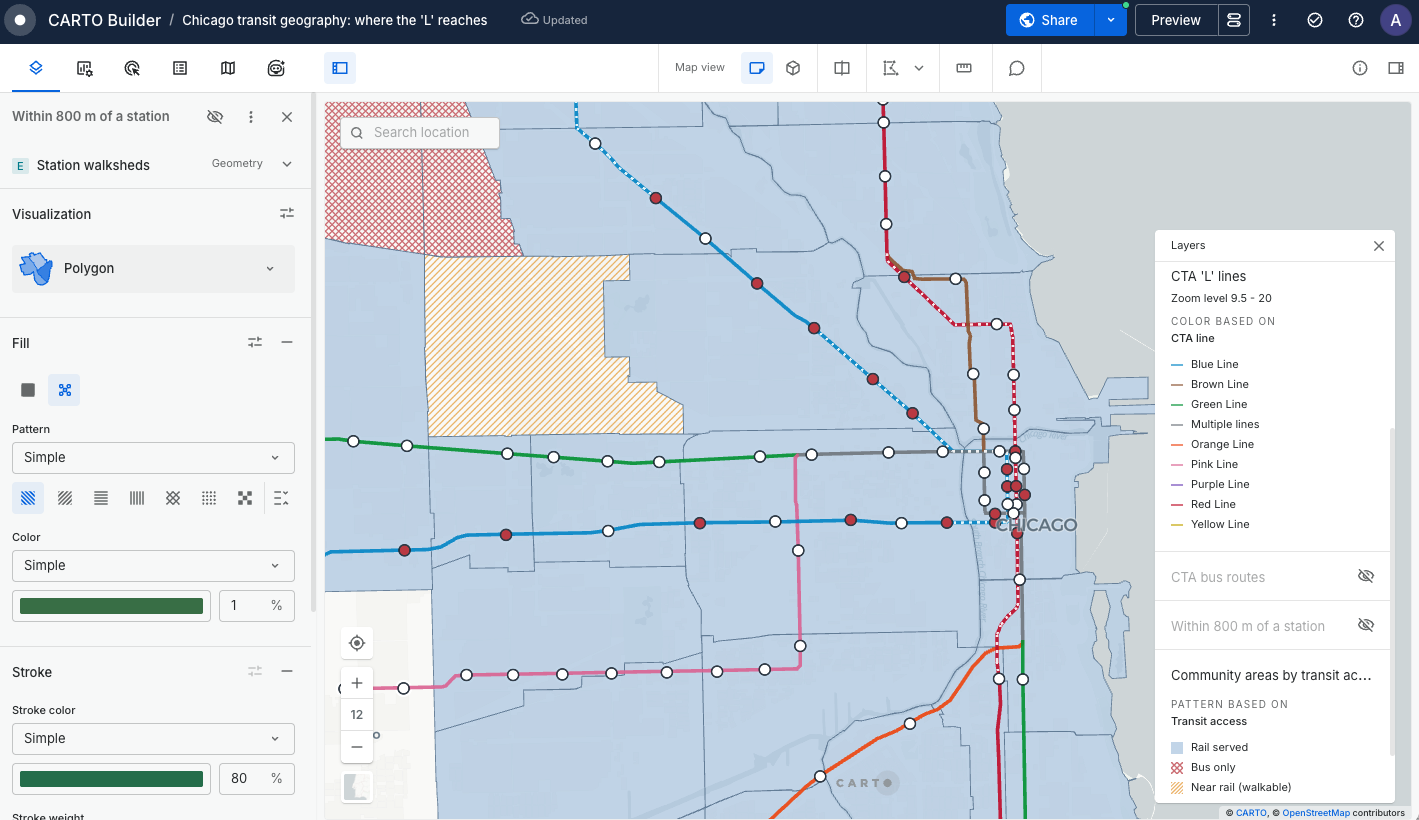
Task: Open the Pattern 'Simple' dropdown
Action: (153, 457)
